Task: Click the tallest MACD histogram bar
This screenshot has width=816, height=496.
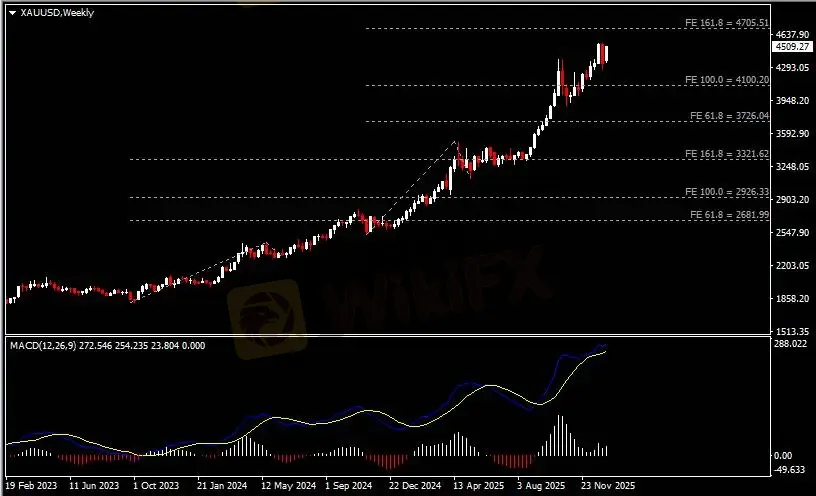Action: [559, 436]
